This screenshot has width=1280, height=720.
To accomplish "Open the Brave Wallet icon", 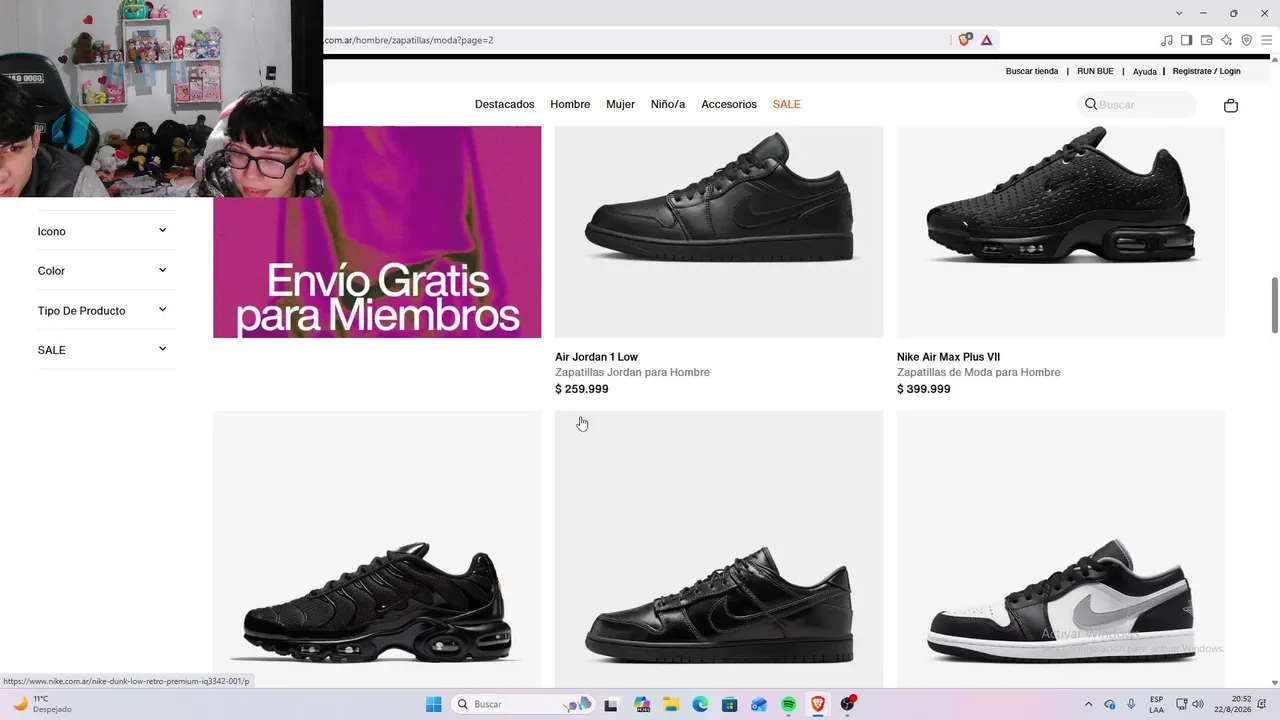I will pyautogui.click(x=1206, y=40).
